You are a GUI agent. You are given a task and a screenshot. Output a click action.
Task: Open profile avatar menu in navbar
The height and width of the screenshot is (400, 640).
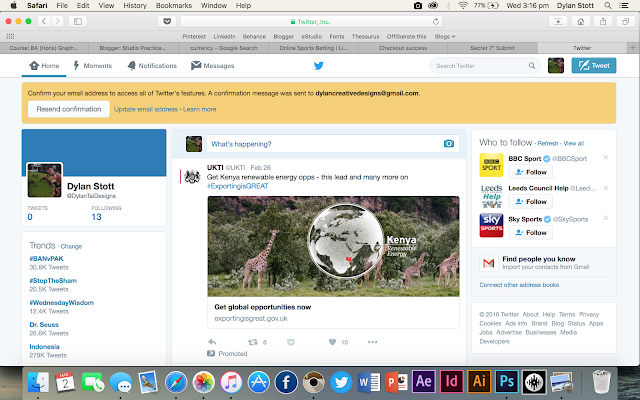[x=556, y=66]
